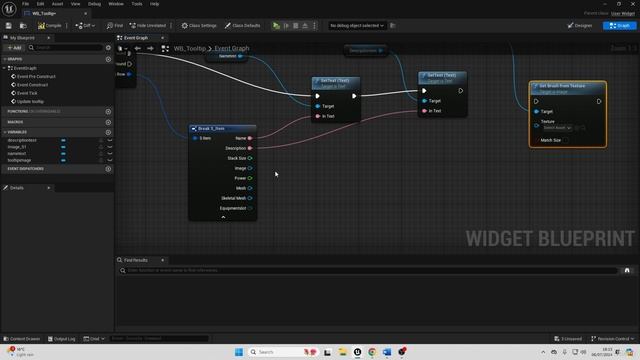Open the Edit menu
The image size is (640, 360).
(40, 4)
